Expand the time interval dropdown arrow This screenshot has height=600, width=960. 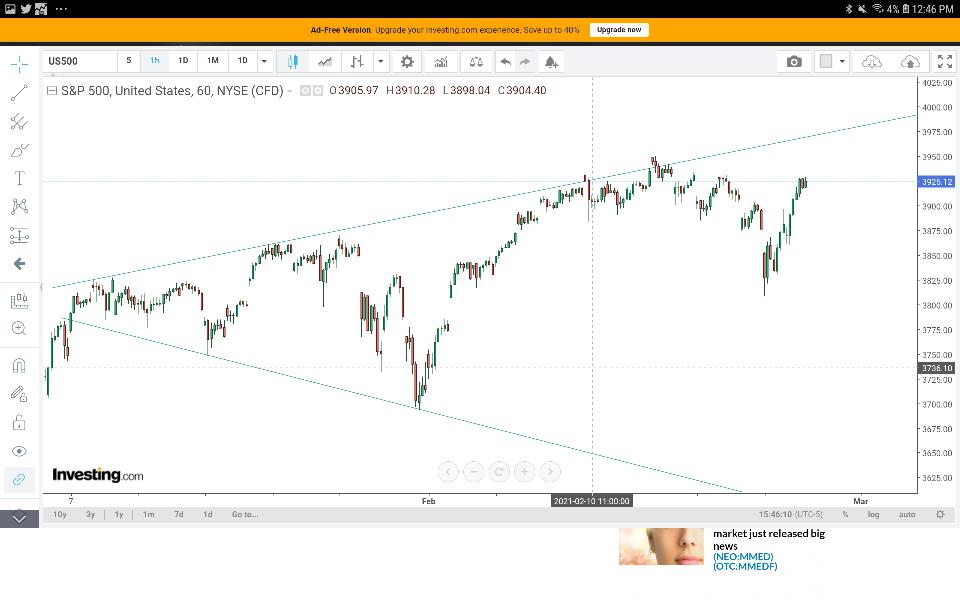pos(264,61)
